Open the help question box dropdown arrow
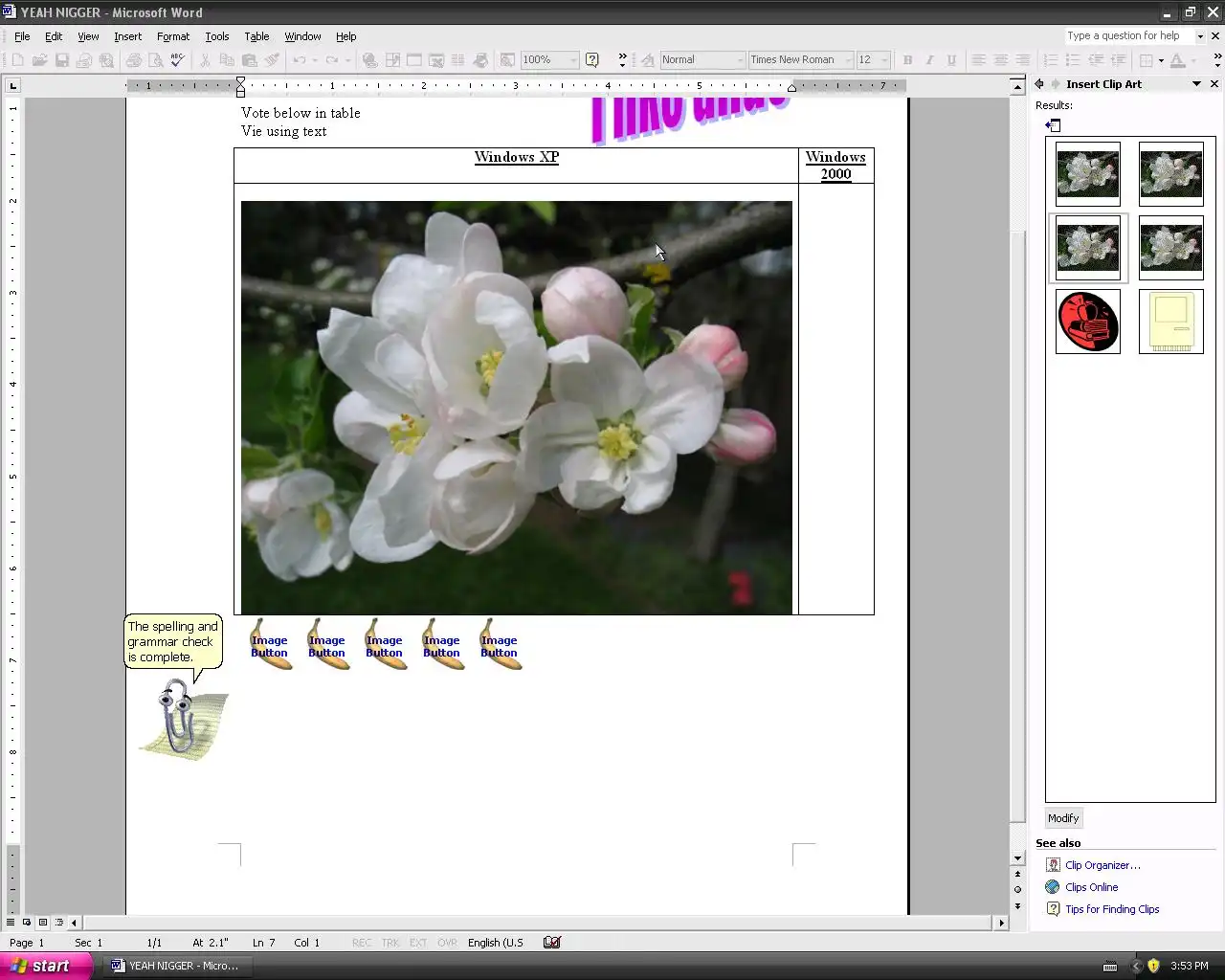The image size is (1225, 980). tap(1200, 36)
